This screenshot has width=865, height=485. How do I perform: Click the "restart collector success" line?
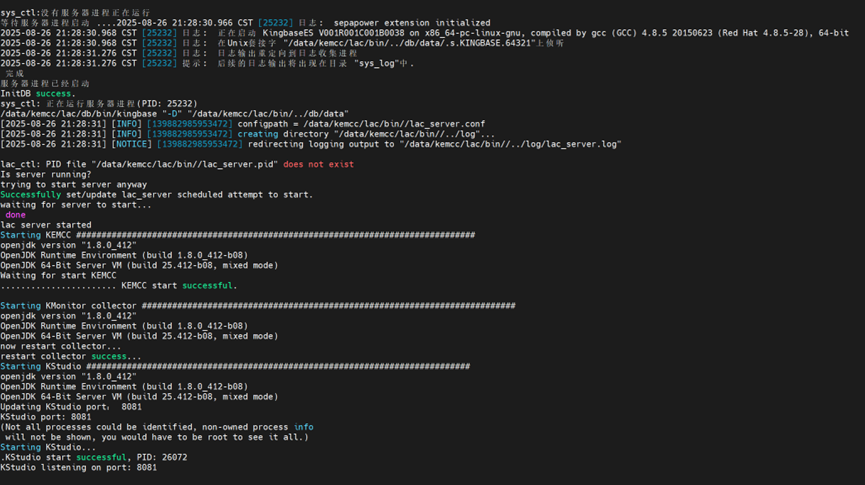70,356
